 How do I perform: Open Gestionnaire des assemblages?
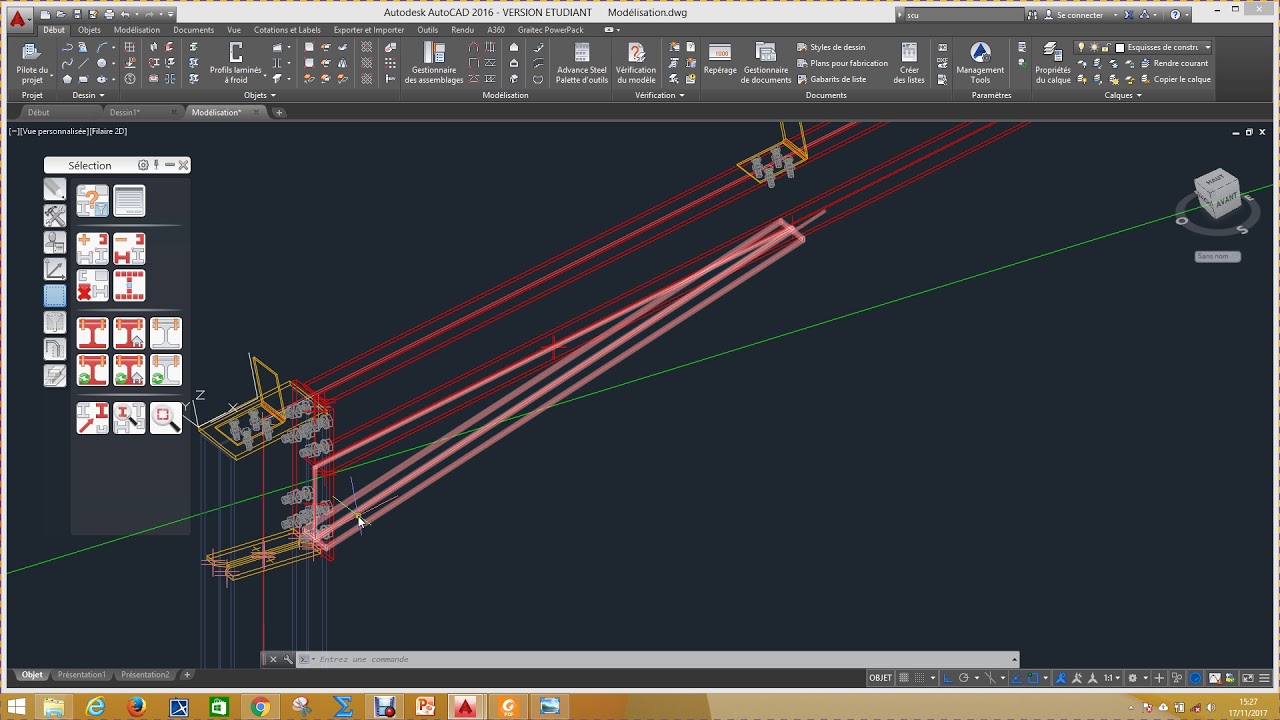[434, 62]
